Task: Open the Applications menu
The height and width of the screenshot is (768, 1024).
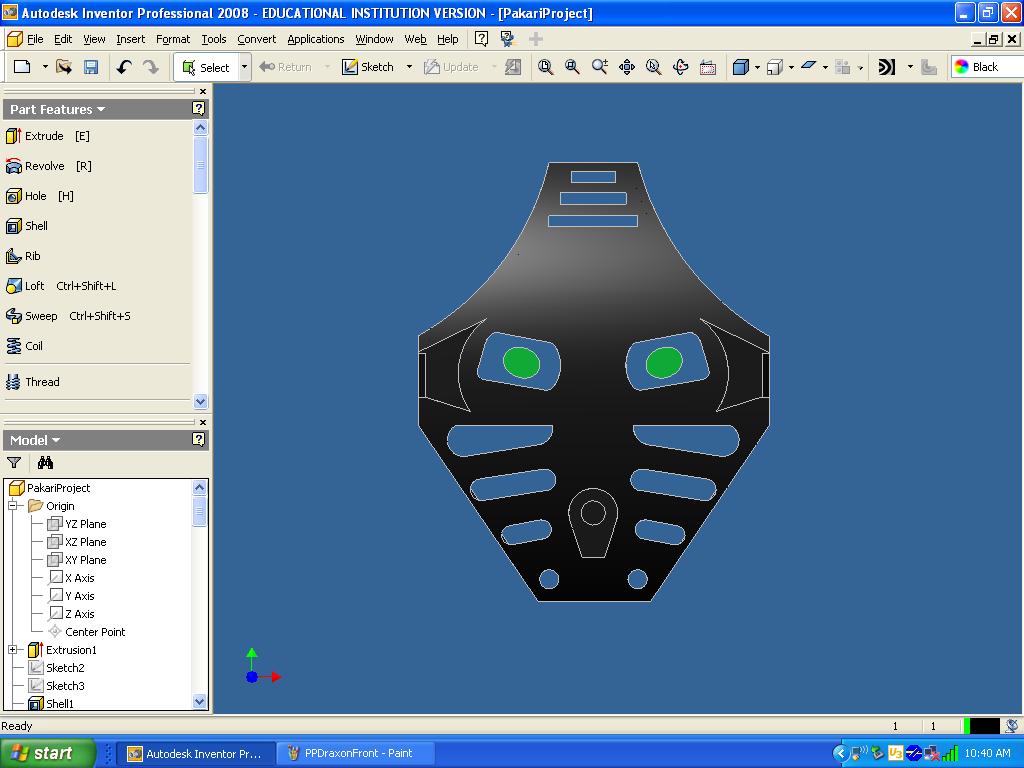Action: pyautogui.click(x=315, y=39)
